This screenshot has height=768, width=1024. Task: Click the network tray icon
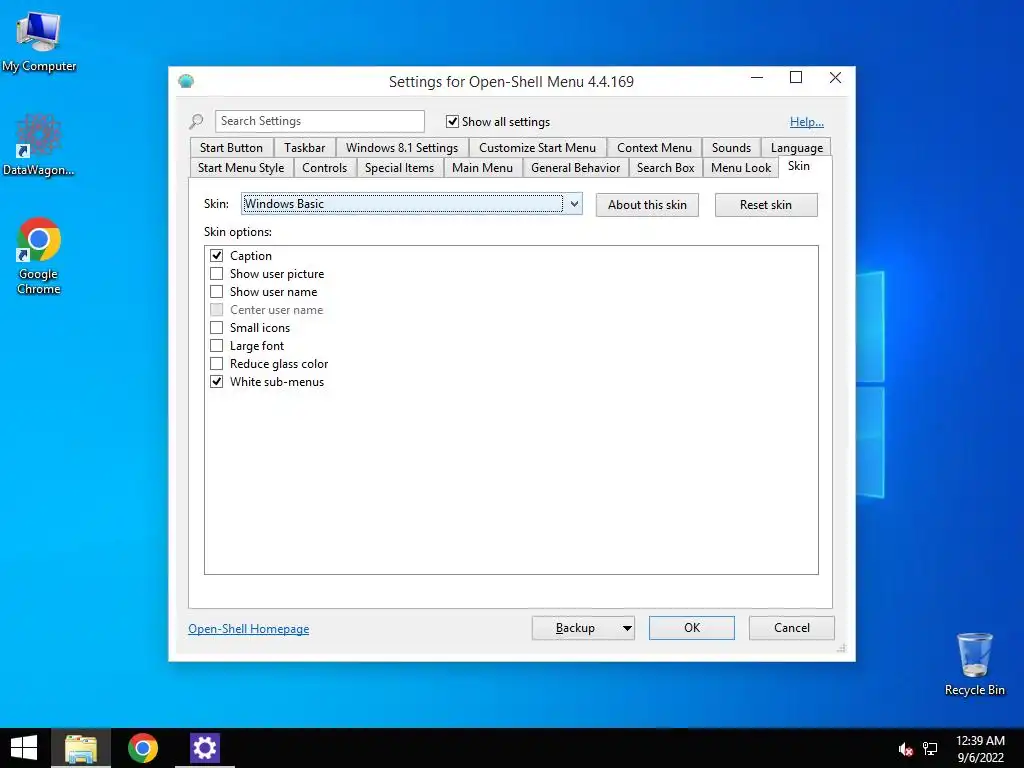pos(930,749)
